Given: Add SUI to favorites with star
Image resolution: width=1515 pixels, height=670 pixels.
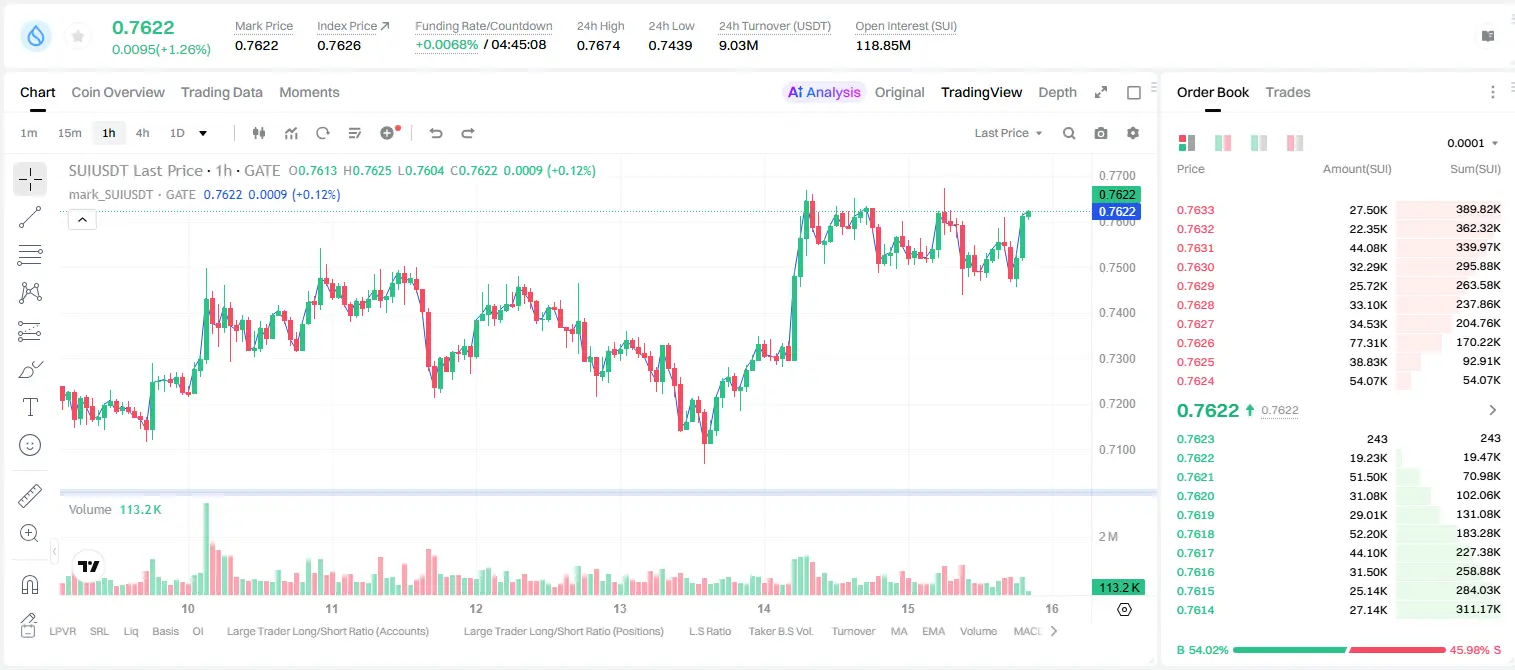Looking at the screenshot, I should 78,36.
